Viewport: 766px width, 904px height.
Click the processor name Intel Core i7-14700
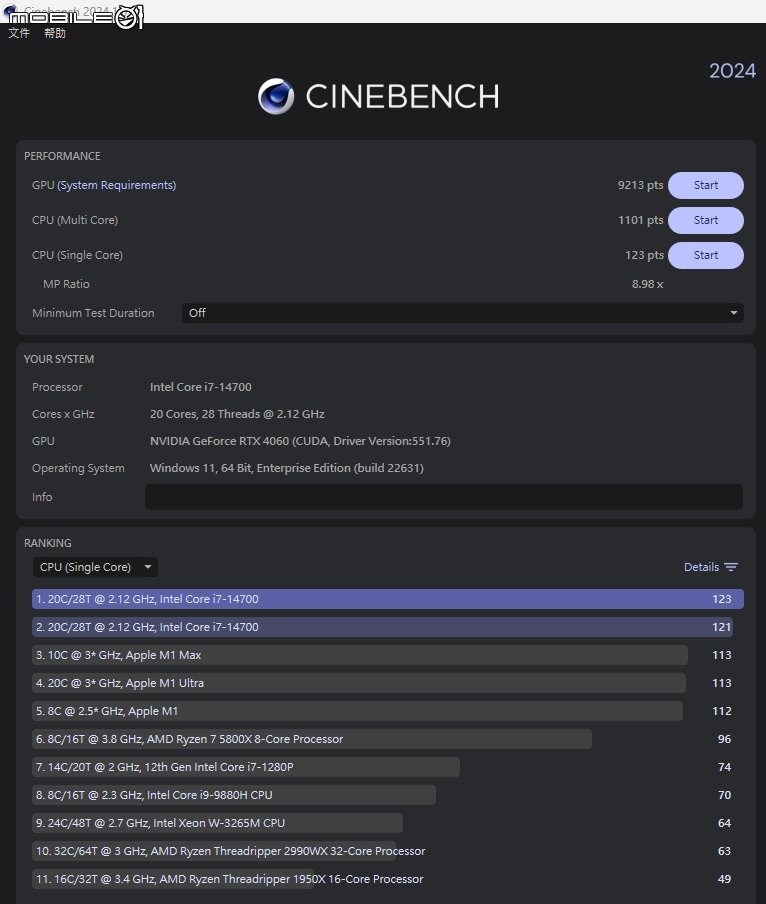pos(201,387)
